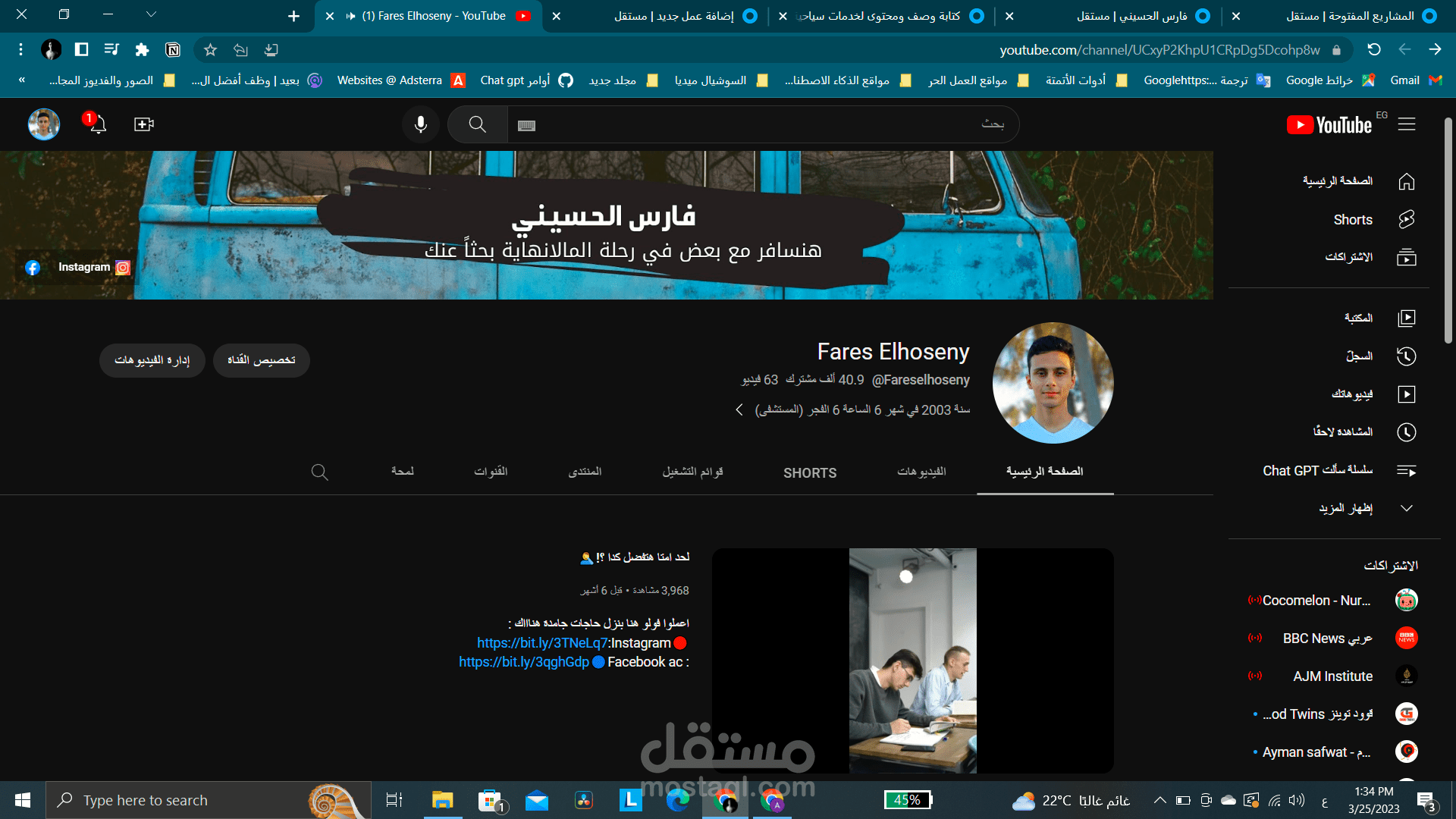
Task: Open Cocomelon subscription channel
Action: coord(1332,601)
